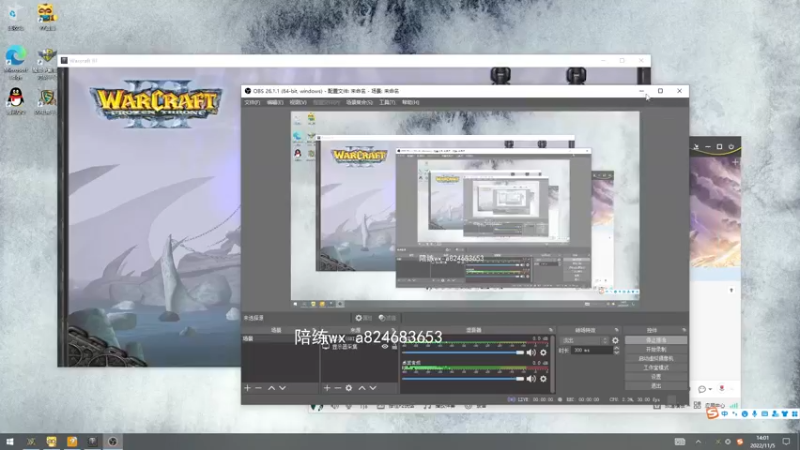This screenshot has width=800, height=450.
Task: Open the View menu in OBS
Action: [298, 103]
